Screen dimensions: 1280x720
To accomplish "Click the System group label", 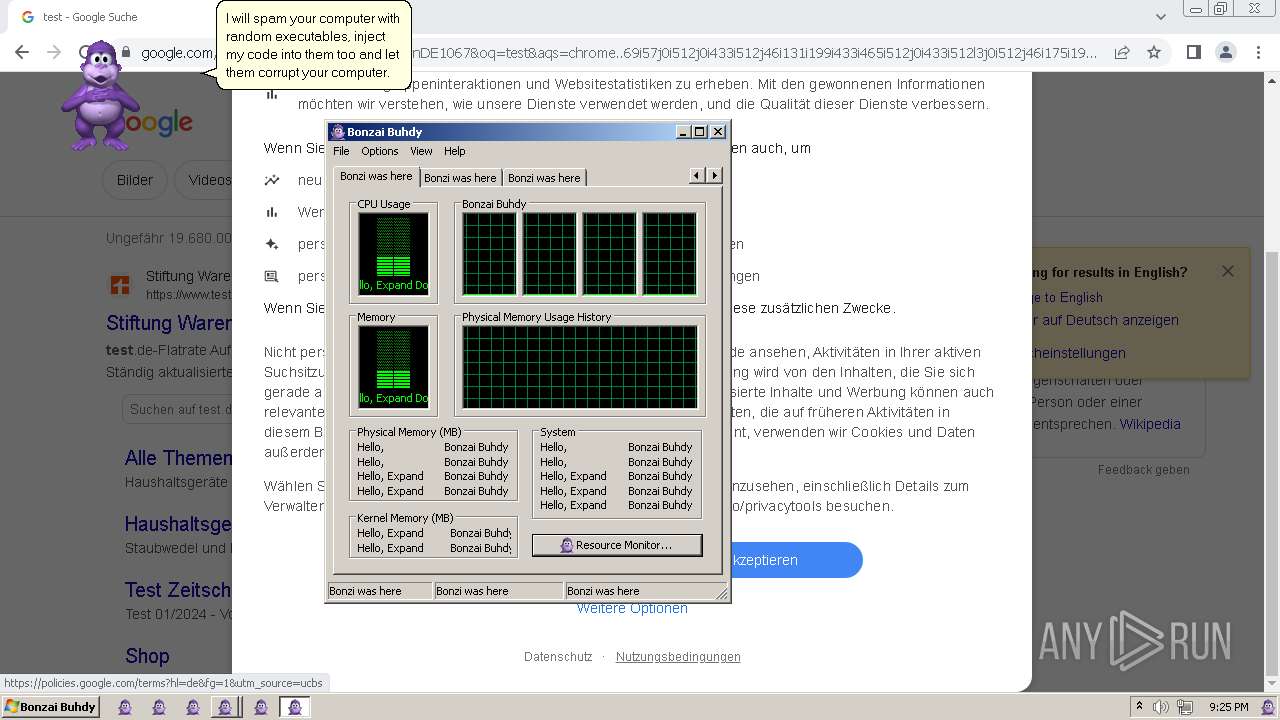I will pyautogui.click(x=558, y=432).
